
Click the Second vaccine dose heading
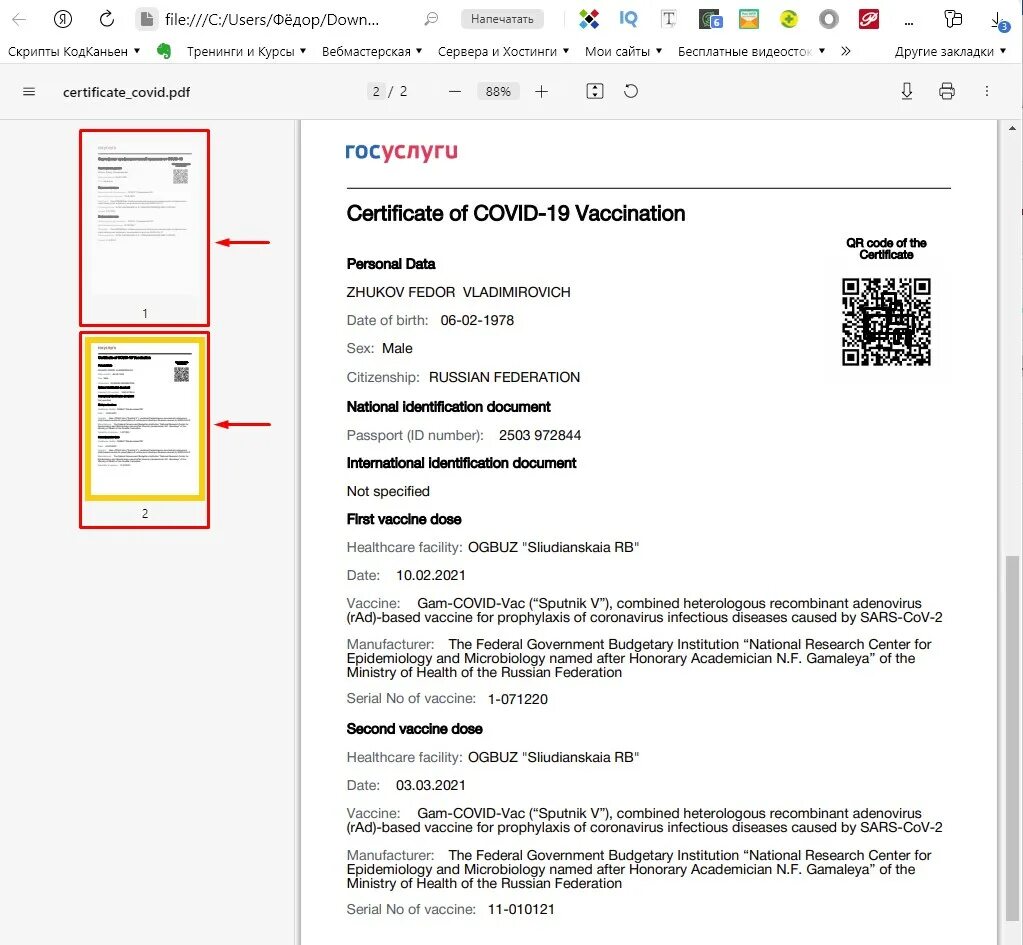(414, 729)
